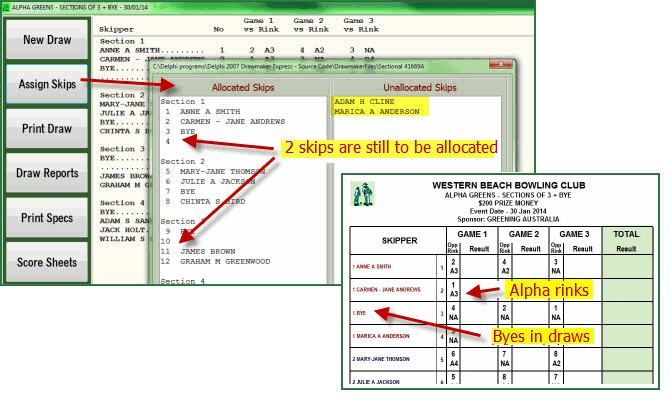Select unallocated skip MARICA A ANDERSON

tap(377, 112)
